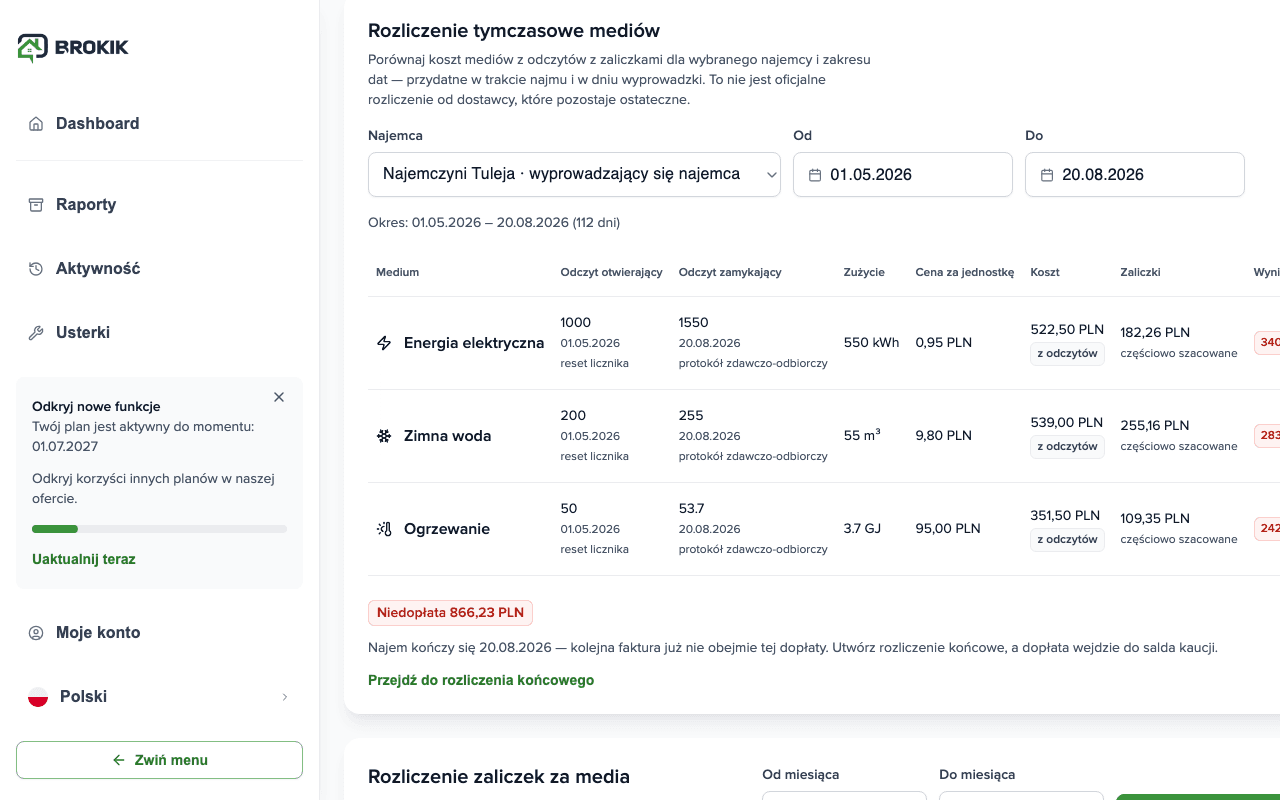
Task: Click the 9,80 PLN unit price
Action: pyautogui.click(x=944, y=435)
